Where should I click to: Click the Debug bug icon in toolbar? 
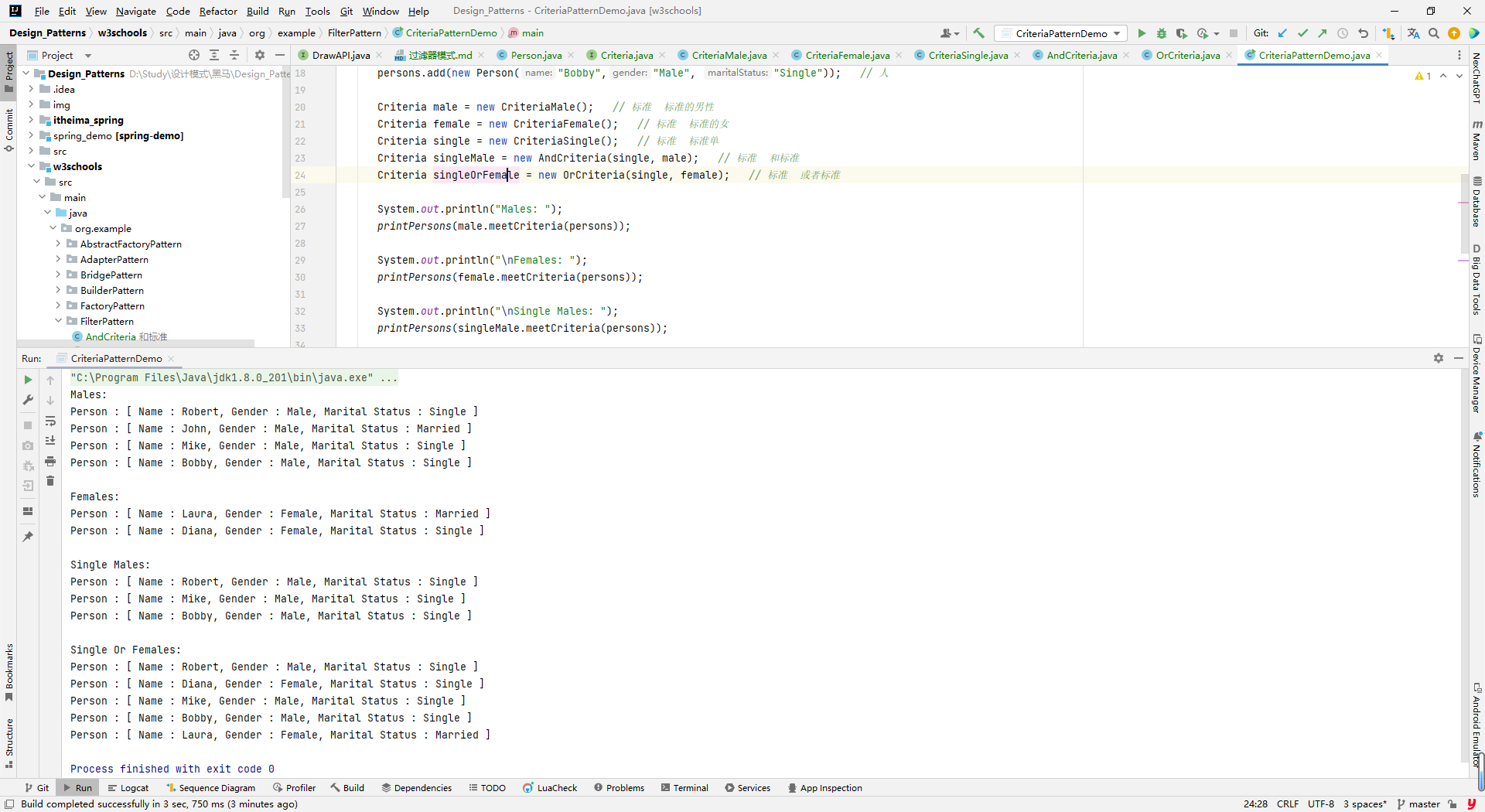1161,33
